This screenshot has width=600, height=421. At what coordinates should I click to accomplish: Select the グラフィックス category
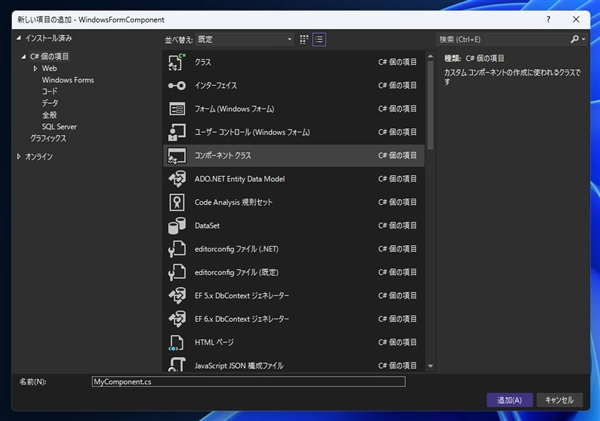[48, 139]
